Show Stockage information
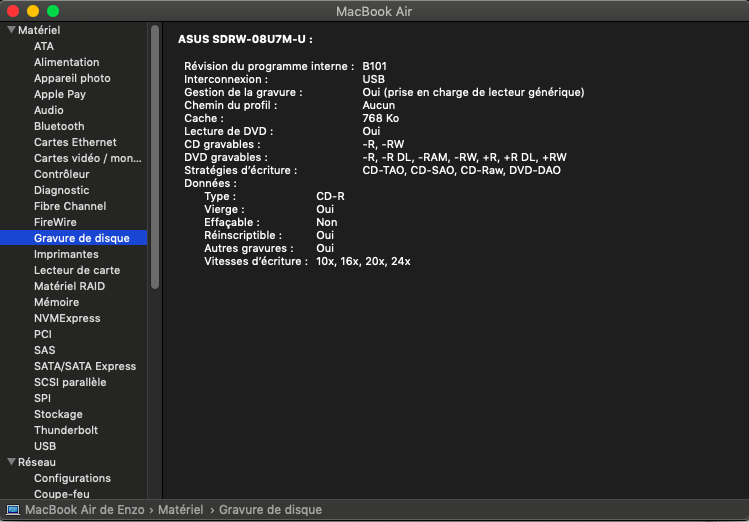749x522 pixels. (58, 414)
